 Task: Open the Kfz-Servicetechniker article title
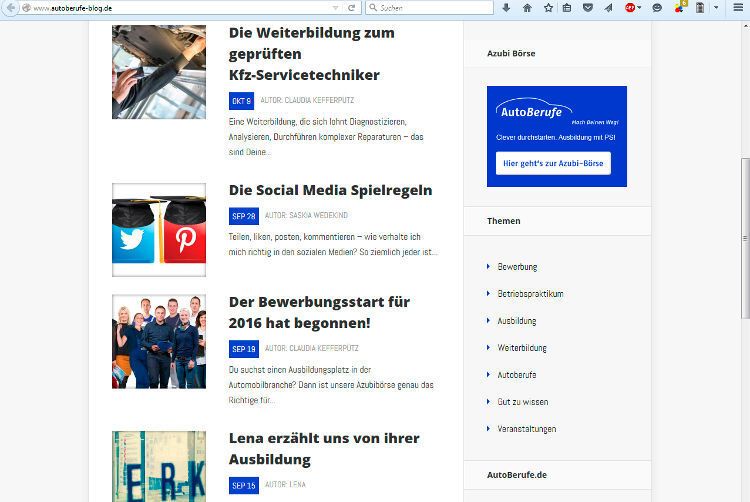click(x=312, y=54)
